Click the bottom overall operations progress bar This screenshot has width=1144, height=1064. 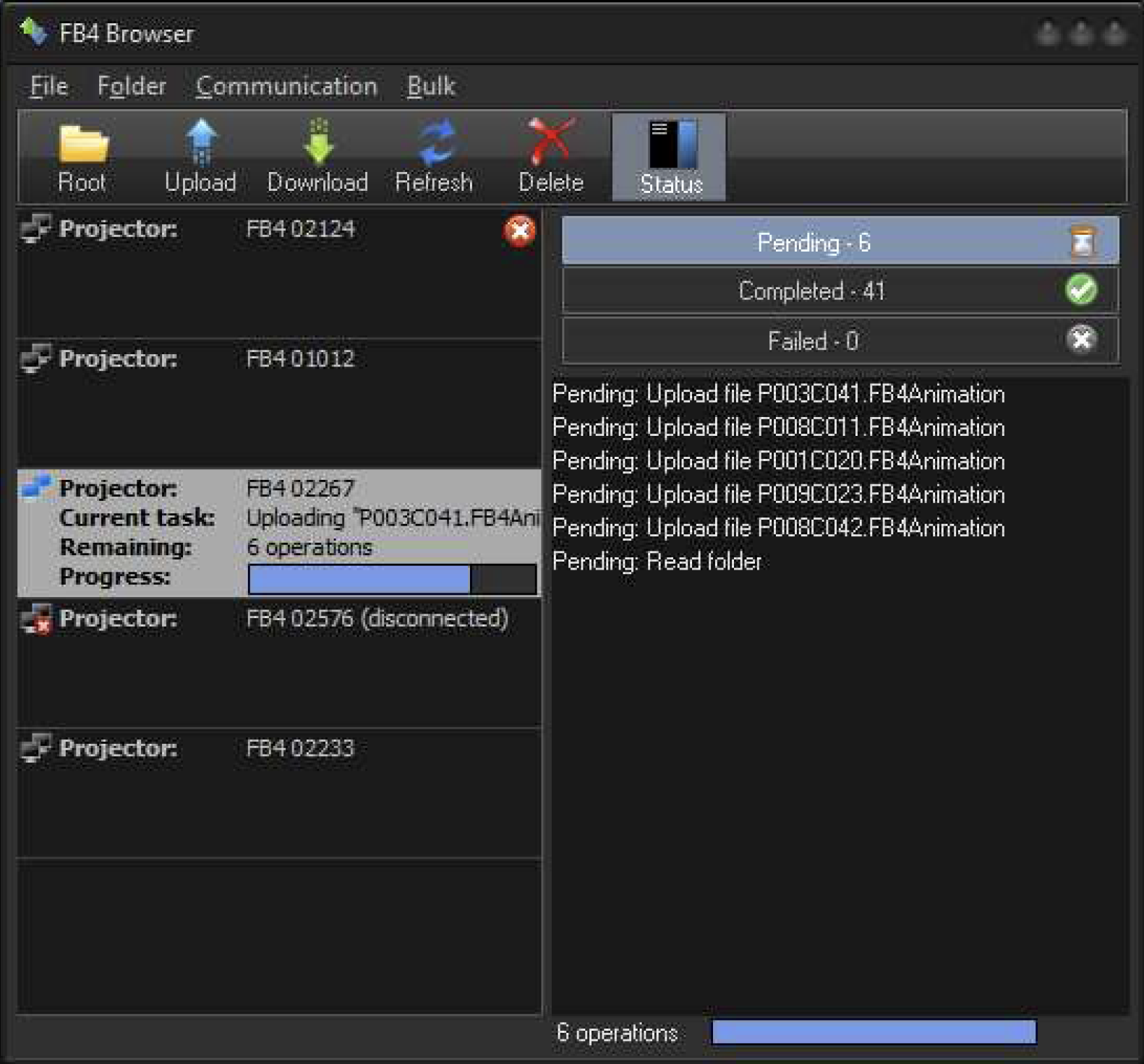click(874, 1032)
